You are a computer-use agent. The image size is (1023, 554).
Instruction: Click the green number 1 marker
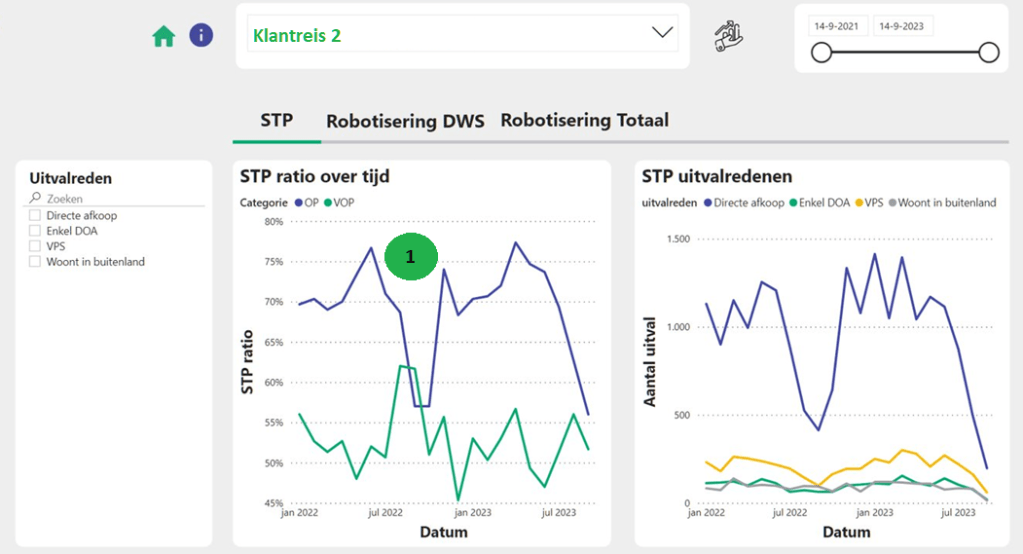[409, 257]
